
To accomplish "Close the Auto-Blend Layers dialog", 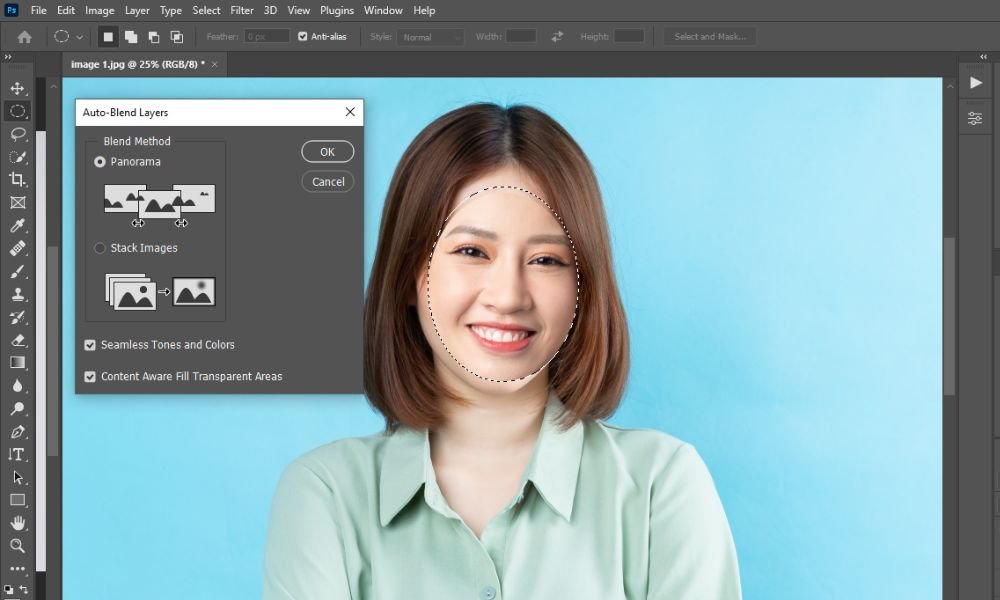I will click(350, 112).
